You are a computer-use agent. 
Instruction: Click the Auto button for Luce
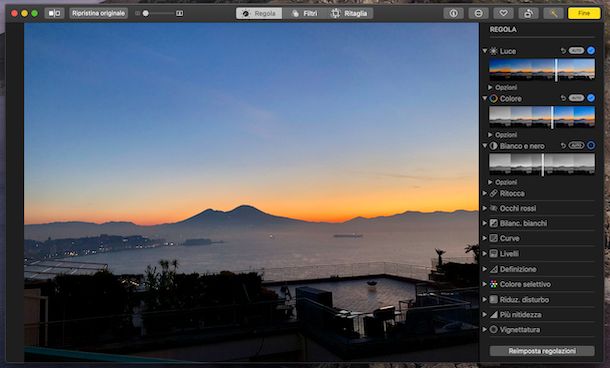576,51
